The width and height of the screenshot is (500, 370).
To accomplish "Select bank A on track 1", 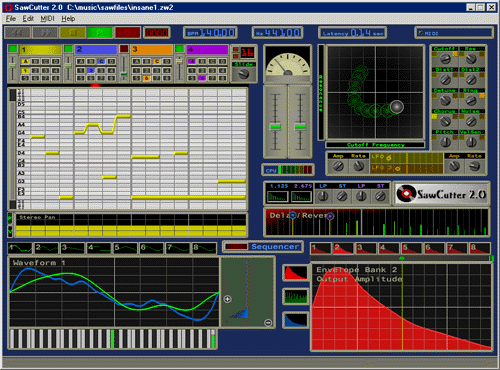I will [x=25, y=62].
